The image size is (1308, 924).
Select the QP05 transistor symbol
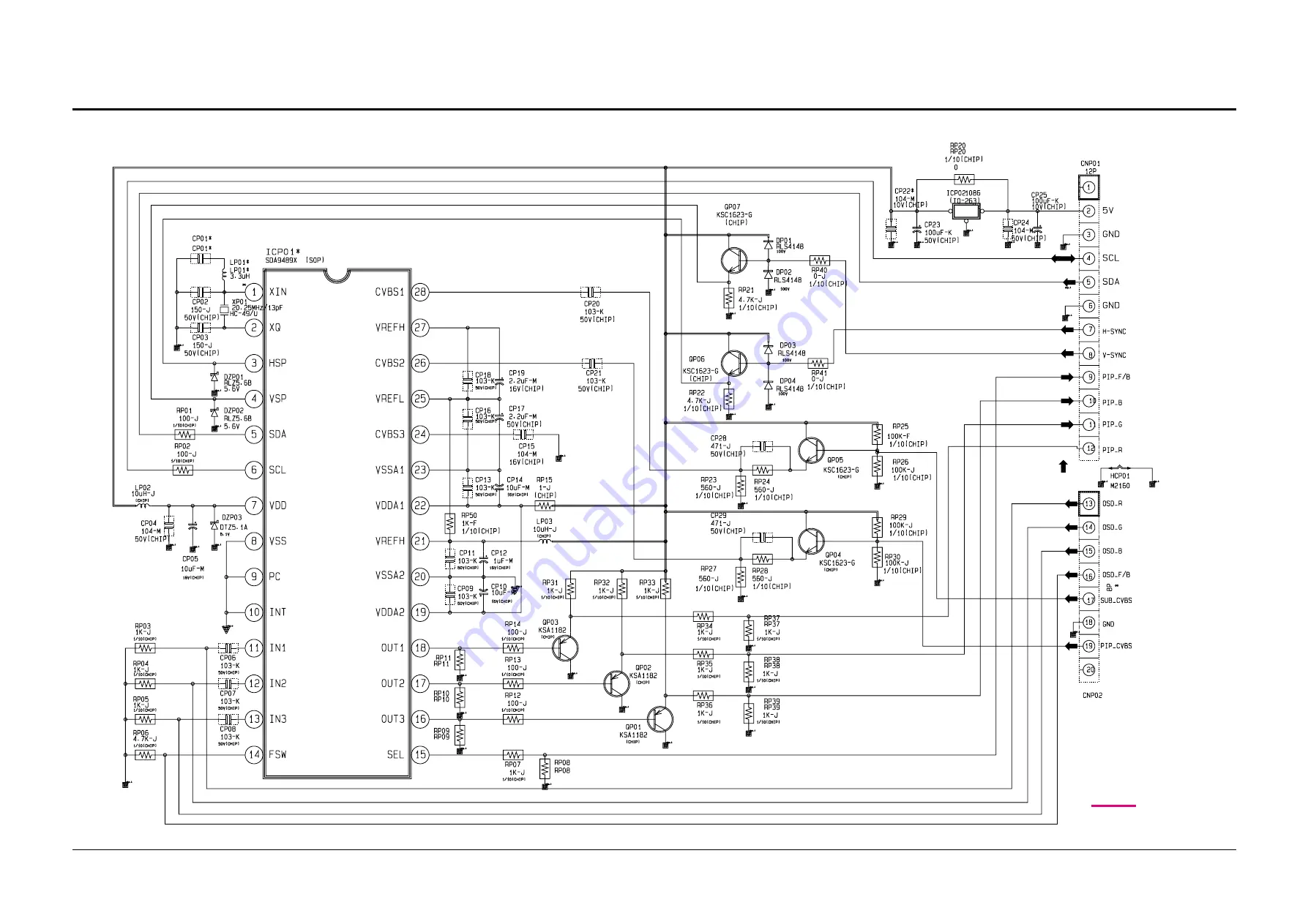[810, 451]
